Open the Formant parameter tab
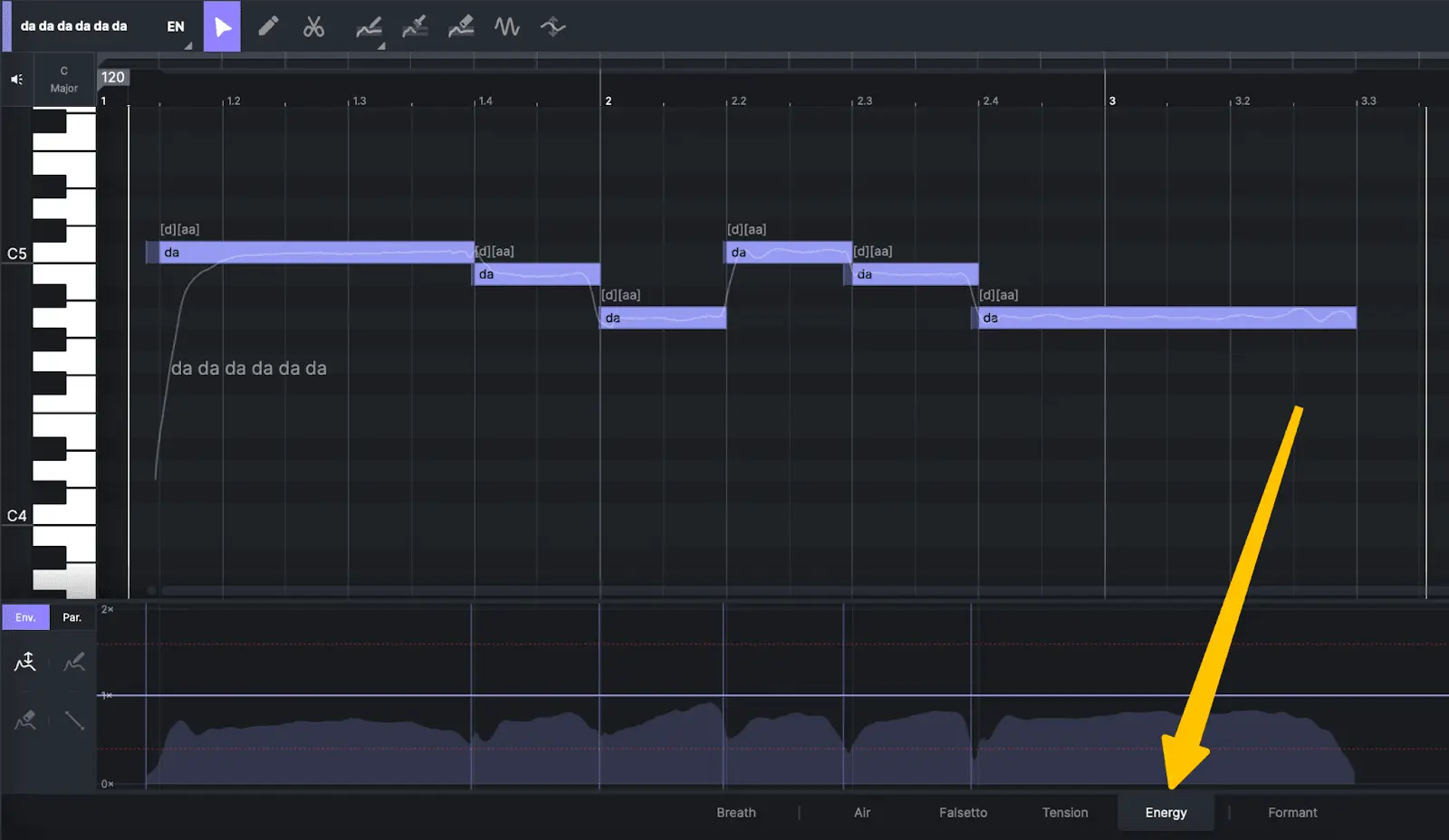 click(1292, 813)
